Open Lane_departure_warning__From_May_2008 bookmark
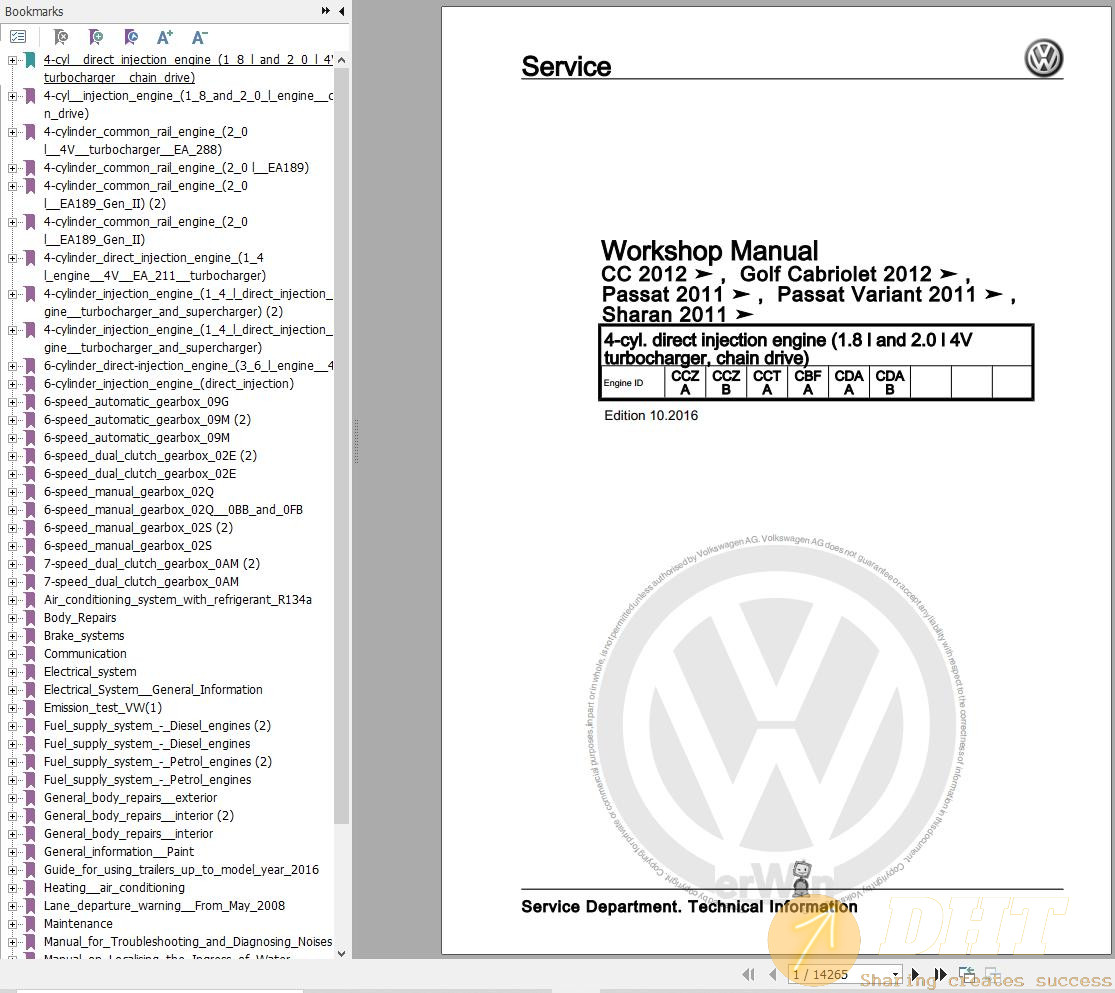 pos(164,906)
